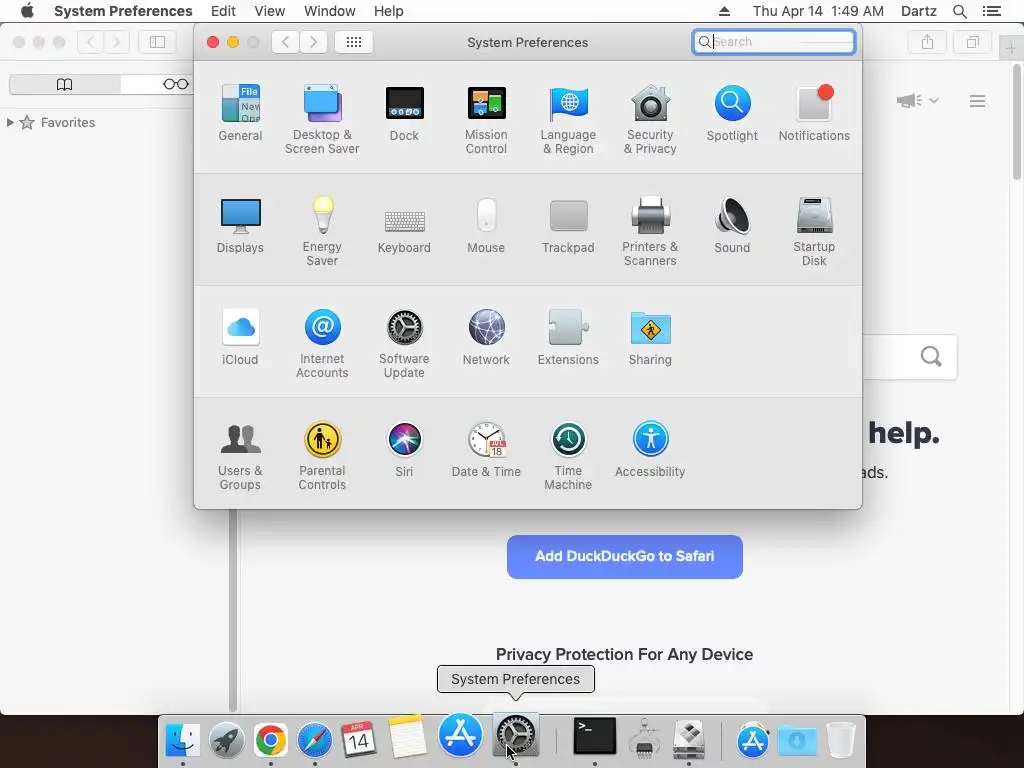The height and width of the screenshot is (768, 1024).
Task: Open Energy Saver preferences
Action: (322, 231)
